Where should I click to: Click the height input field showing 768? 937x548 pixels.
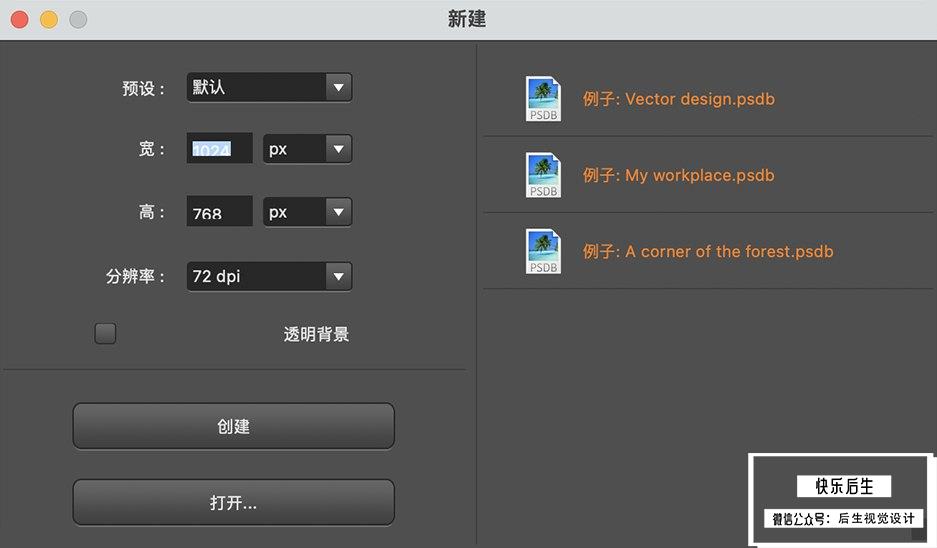tap(219, 211)
